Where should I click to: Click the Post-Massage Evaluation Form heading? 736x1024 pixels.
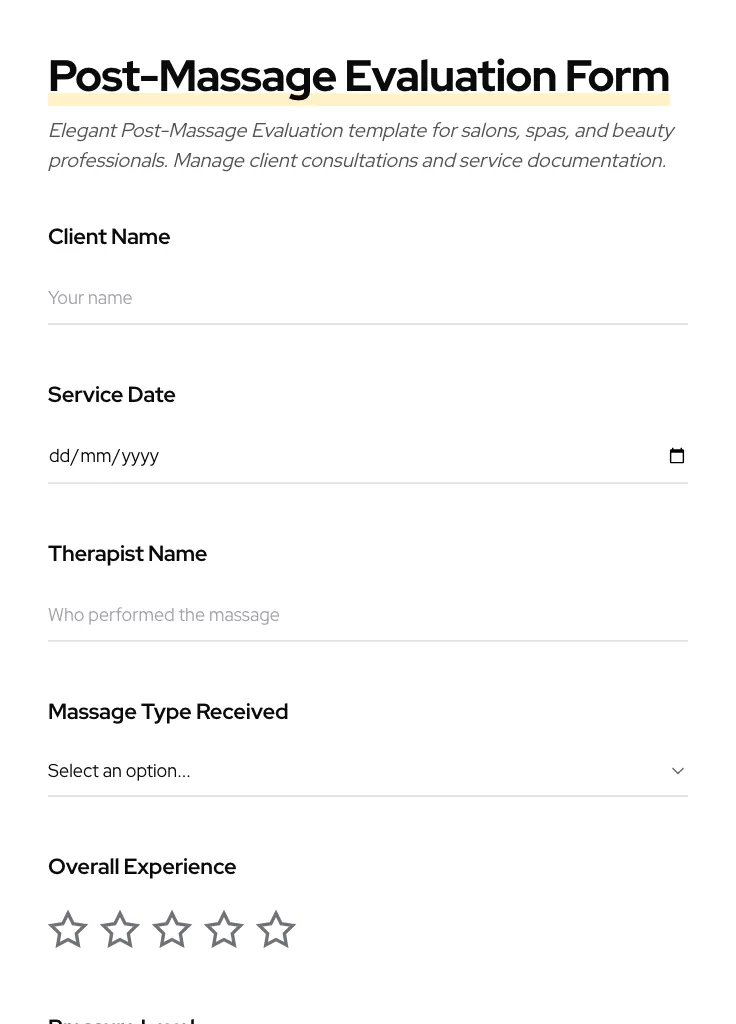(x=358, y=77)
